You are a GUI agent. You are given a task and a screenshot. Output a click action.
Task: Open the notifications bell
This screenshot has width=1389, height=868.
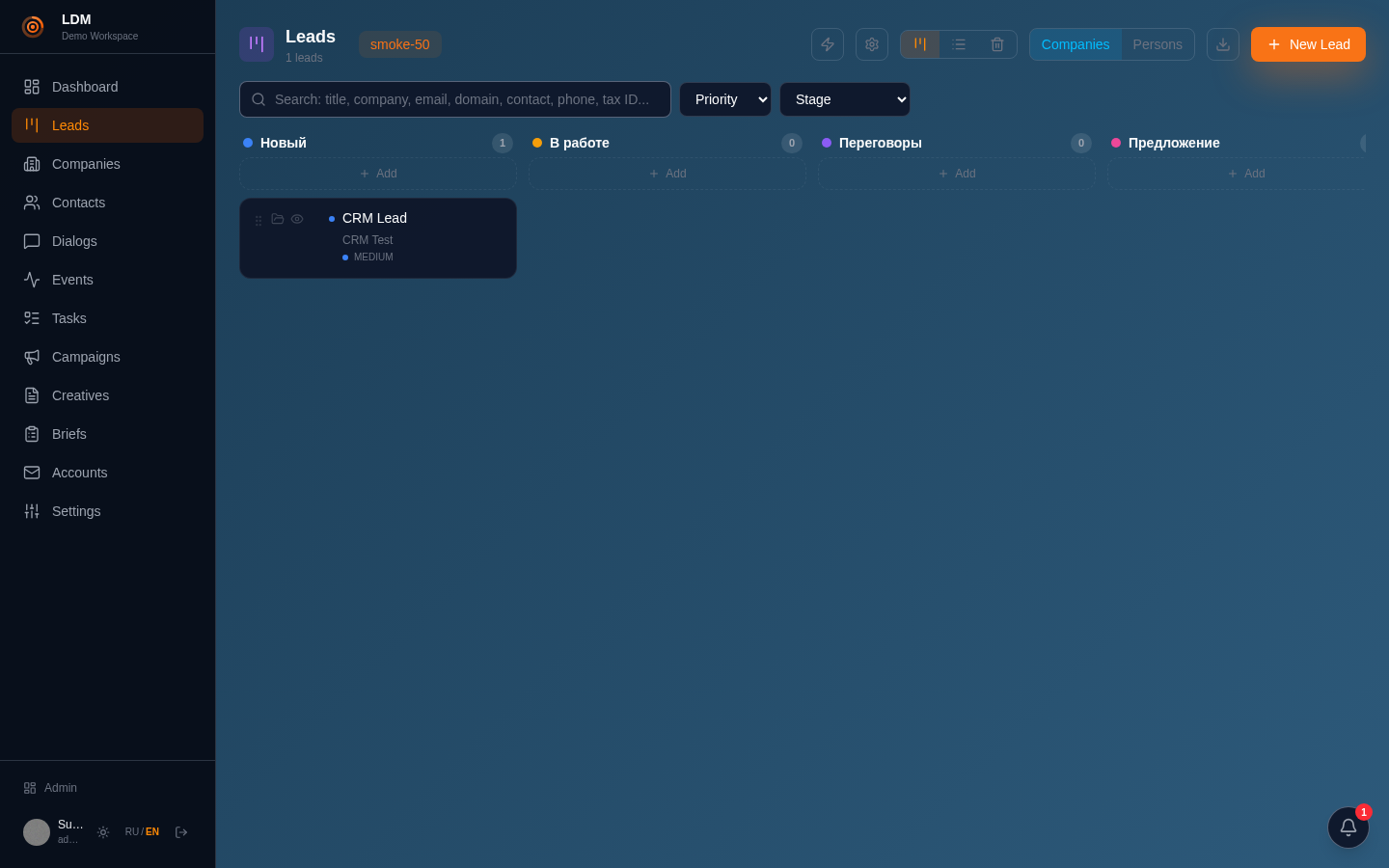tap(1348, 827)
